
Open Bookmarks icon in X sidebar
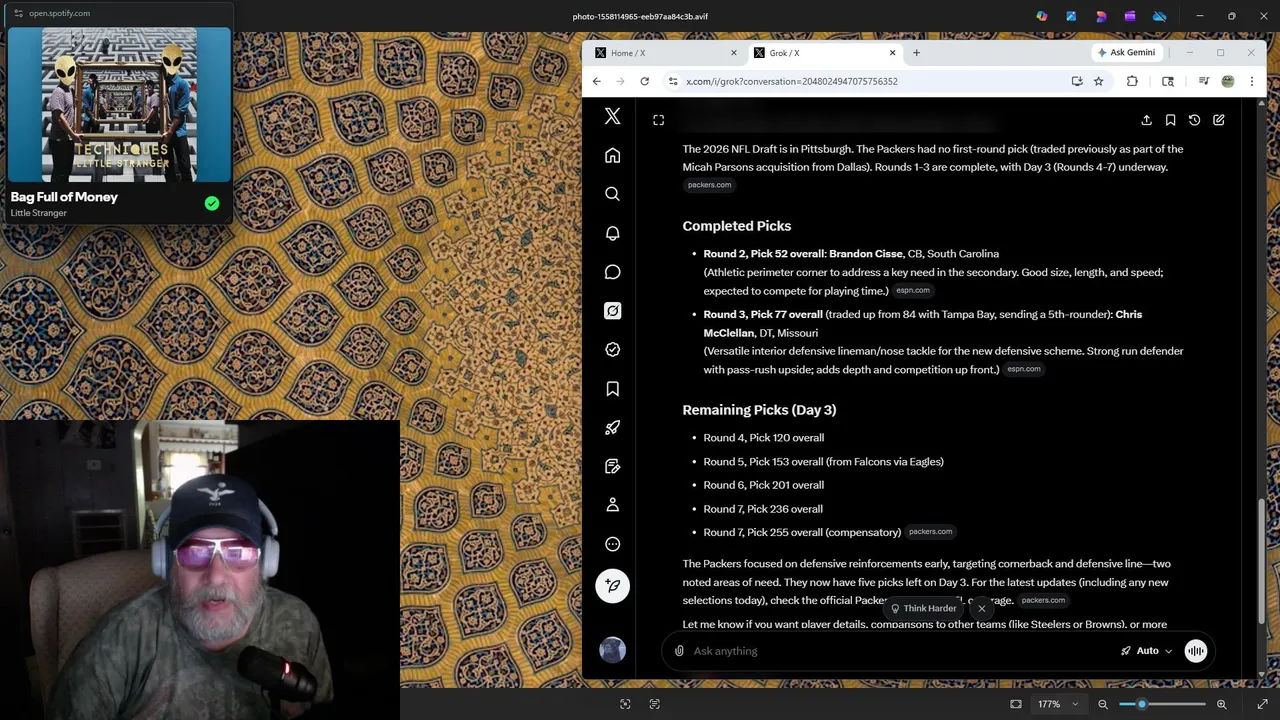[x=612, y=389]
